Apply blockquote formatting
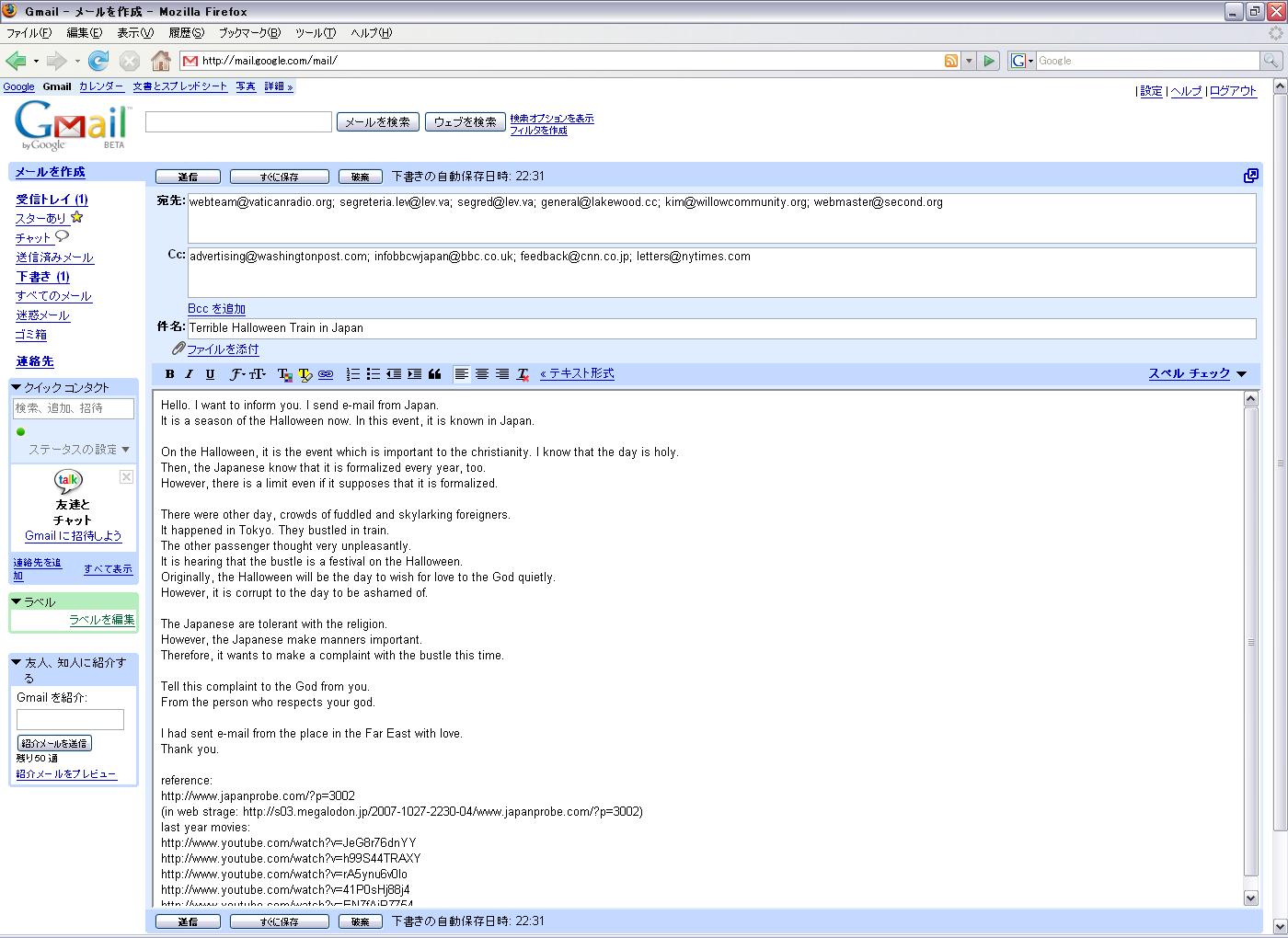The width and height of the screenshot is (1288, 938). tap(434, 374)
